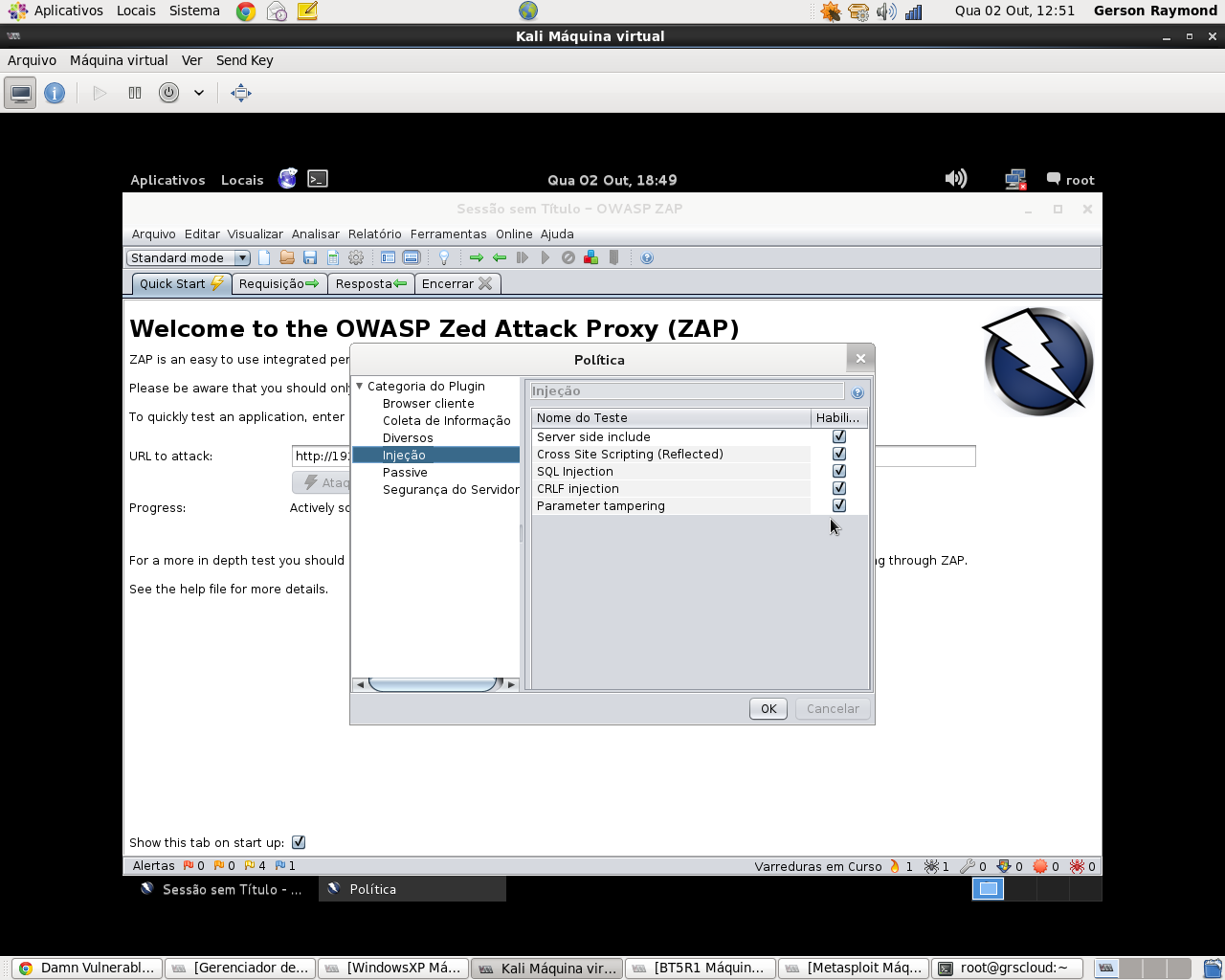Disable Parameter tampering checkbox
This screenshot has height=980, width=1225.
click(x=839, y=505)
